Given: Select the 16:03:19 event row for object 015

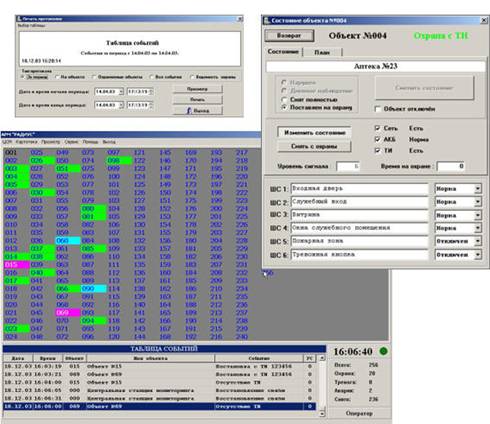Looking at the screenshot, I should (x=159, y=366).
